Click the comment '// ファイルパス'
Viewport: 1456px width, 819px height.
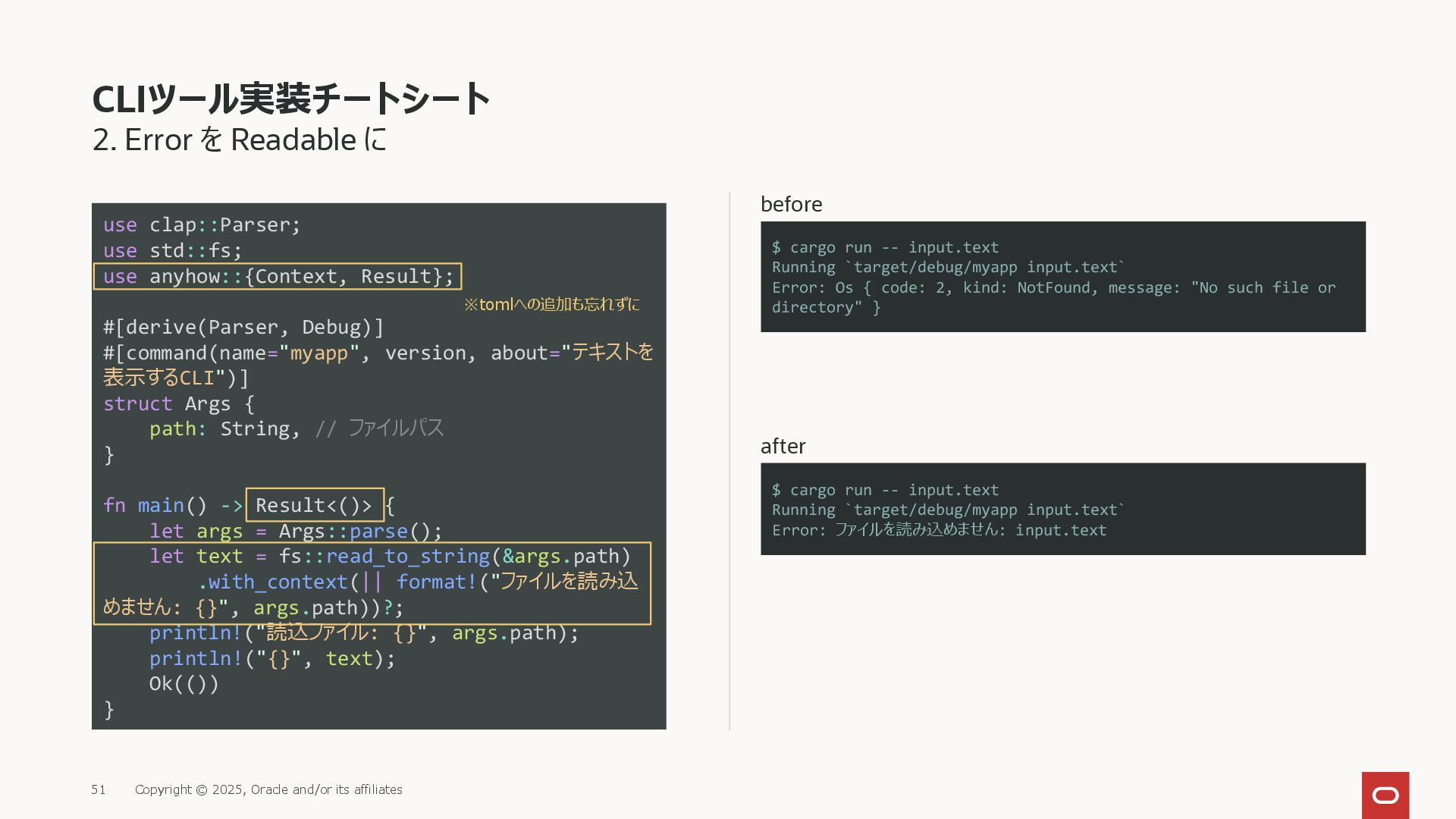[379, 428]
